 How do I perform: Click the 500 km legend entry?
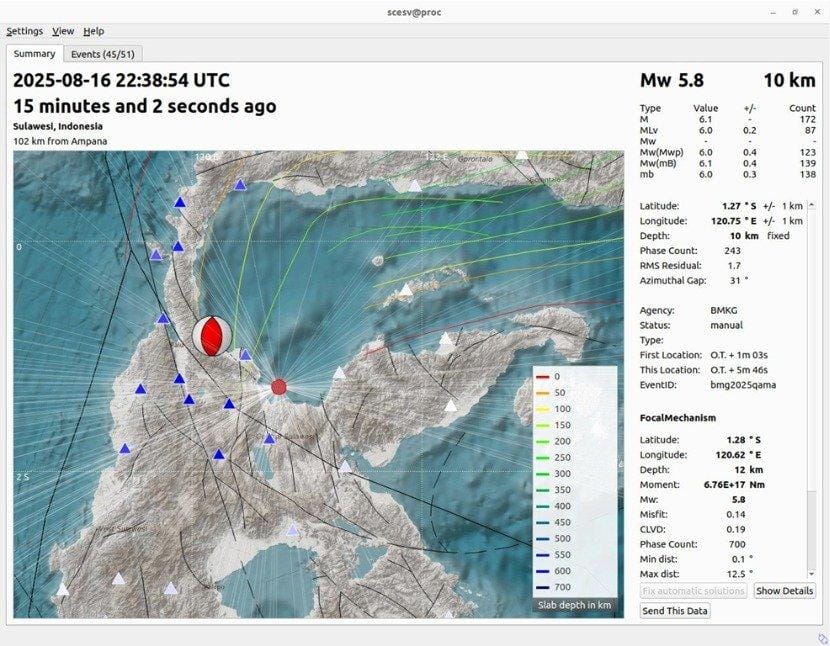[x=553, y=539]
